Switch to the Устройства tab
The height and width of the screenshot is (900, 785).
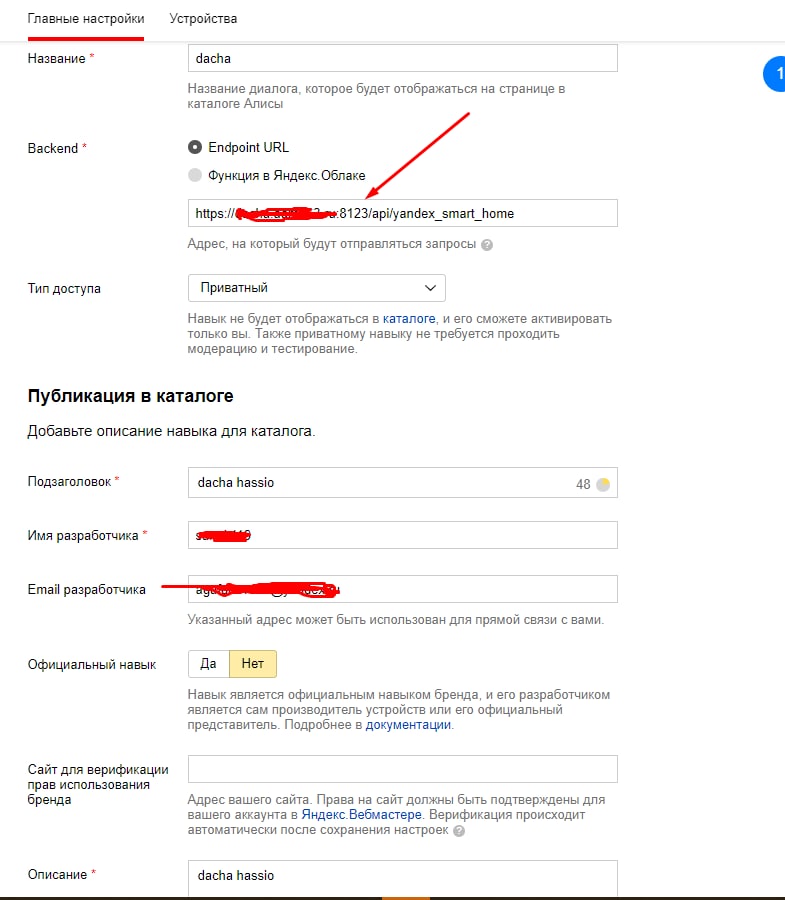pos(203,19)
